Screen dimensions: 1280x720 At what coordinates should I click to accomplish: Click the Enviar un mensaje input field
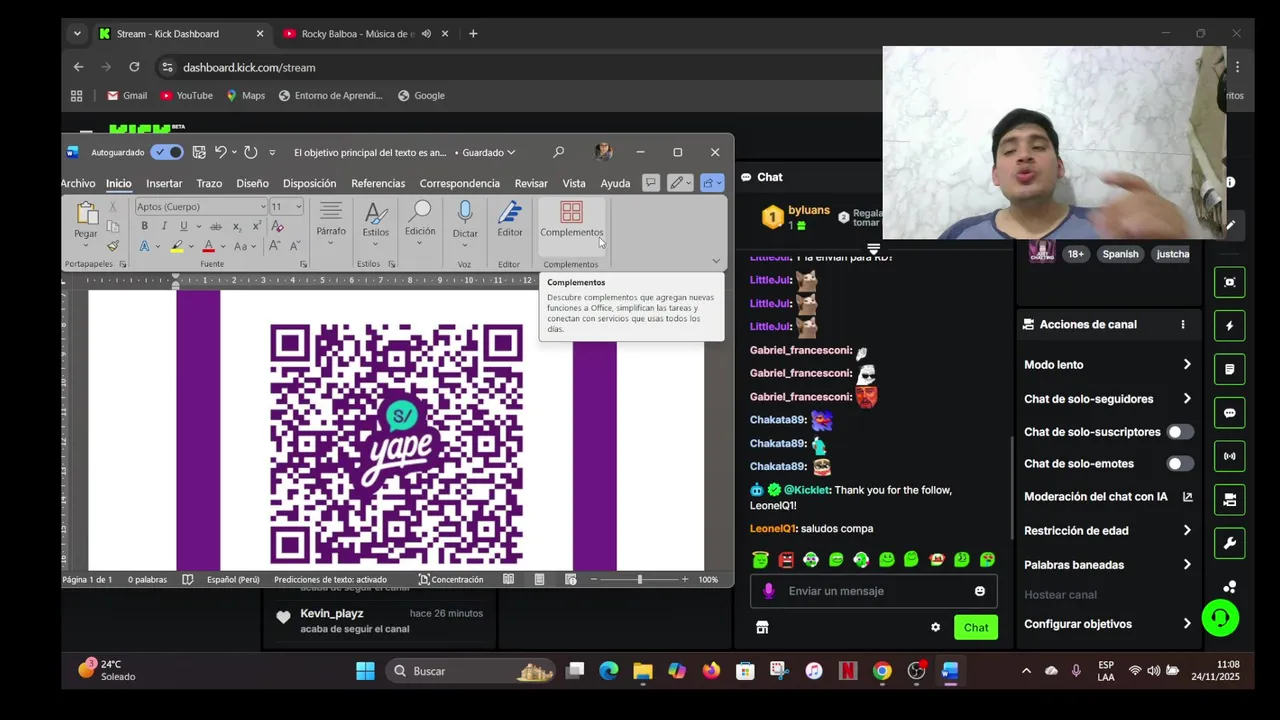874,591
